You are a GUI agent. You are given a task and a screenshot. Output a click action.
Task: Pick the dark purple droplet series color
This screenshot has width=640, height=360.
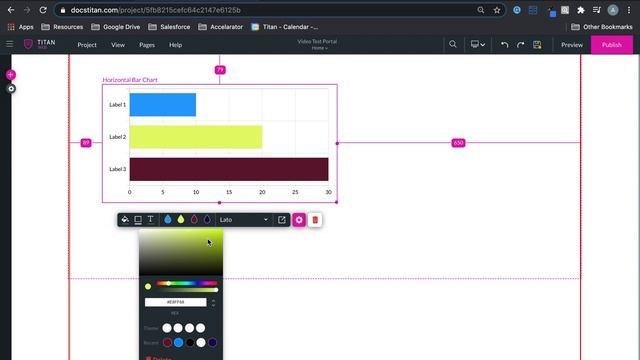[207, 220]
